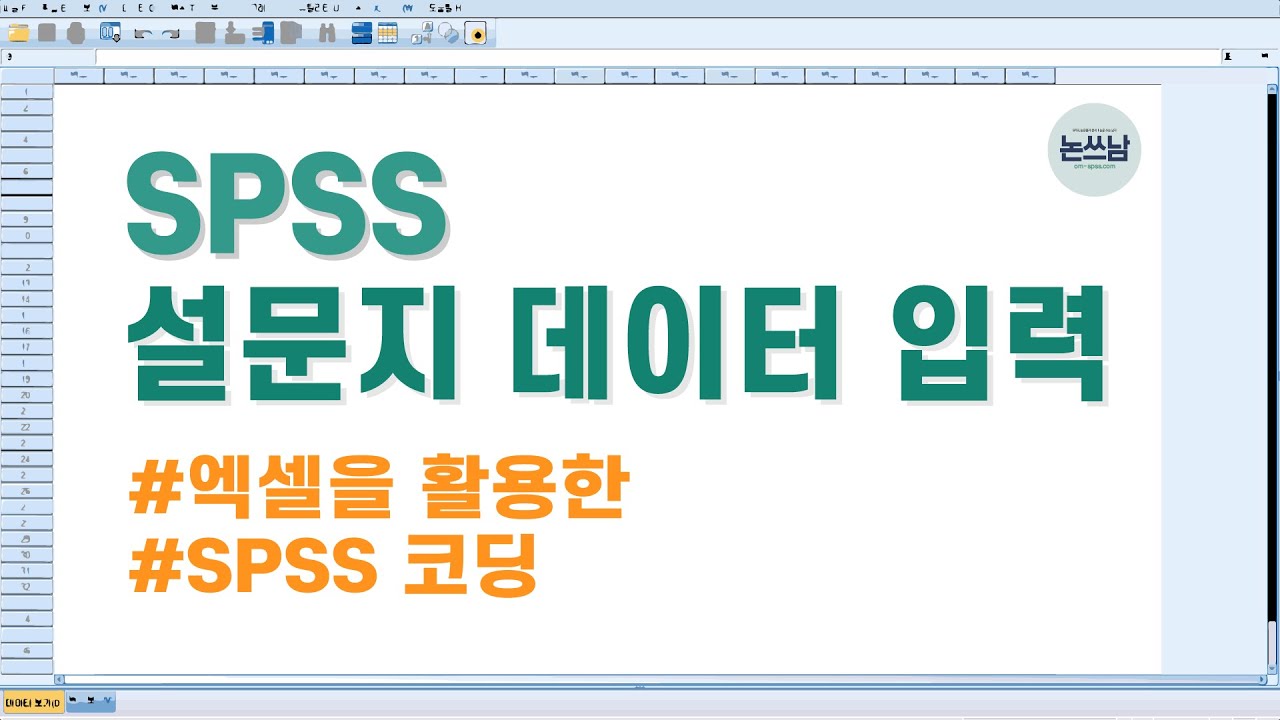Select row header 9
Image resolution: width=1280 pixels, height=720 pixels.
(x=26, y=219)
